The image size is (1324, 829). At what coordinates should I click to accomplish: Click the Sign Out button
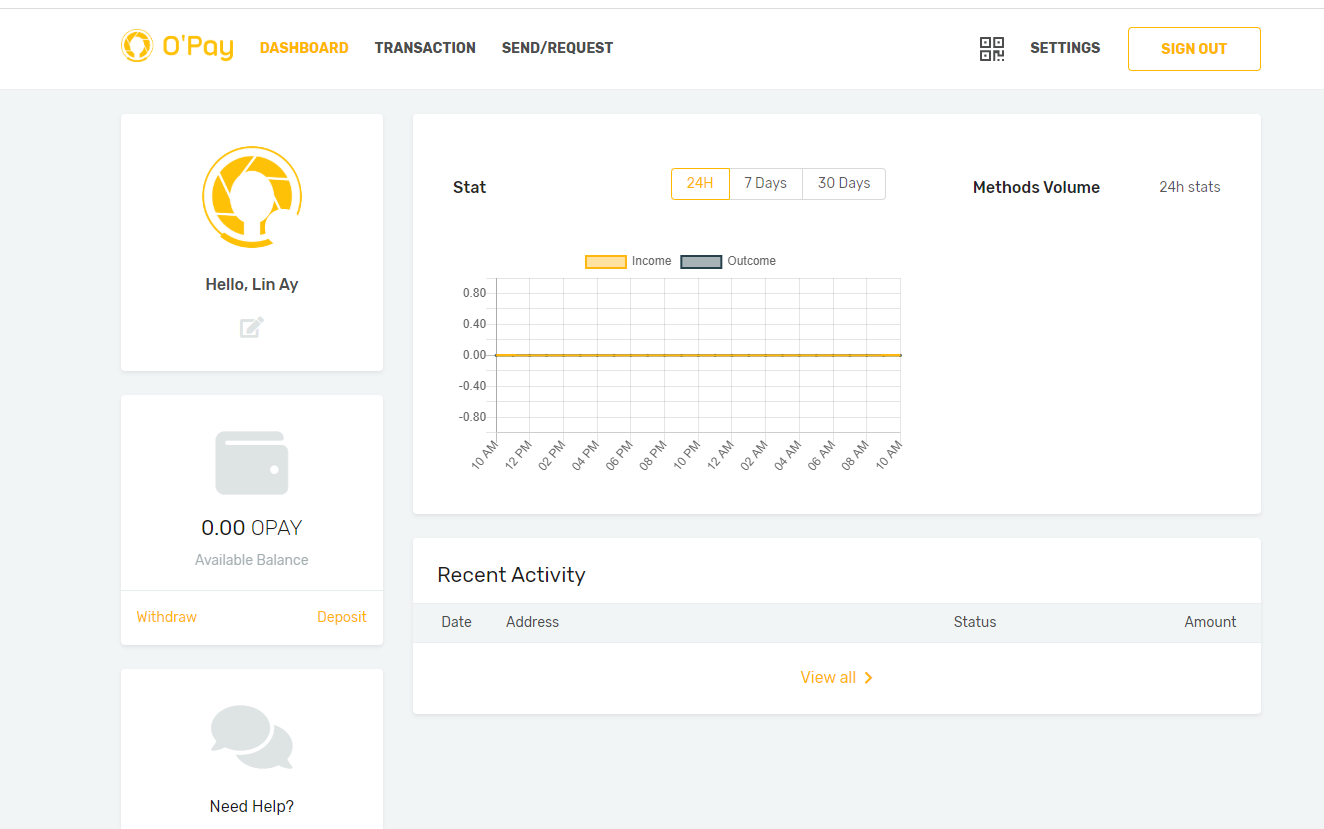[1194, 49]
